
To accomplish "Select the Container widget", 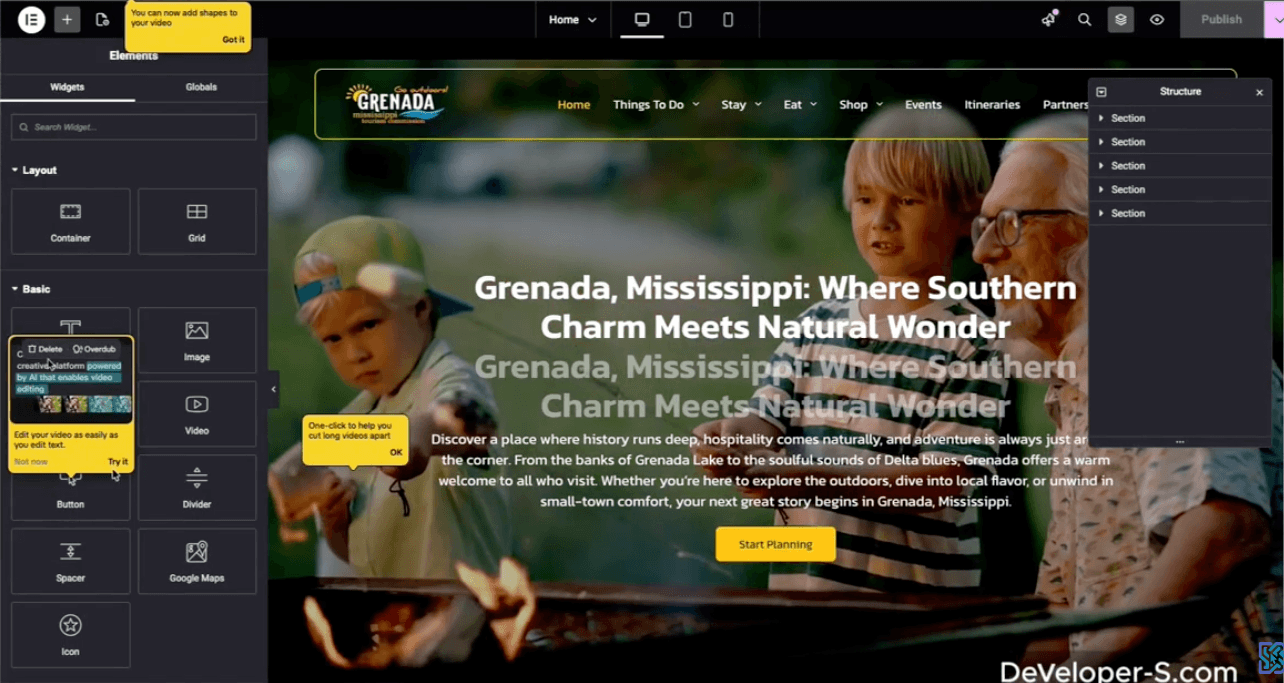I will coord(70,221).
